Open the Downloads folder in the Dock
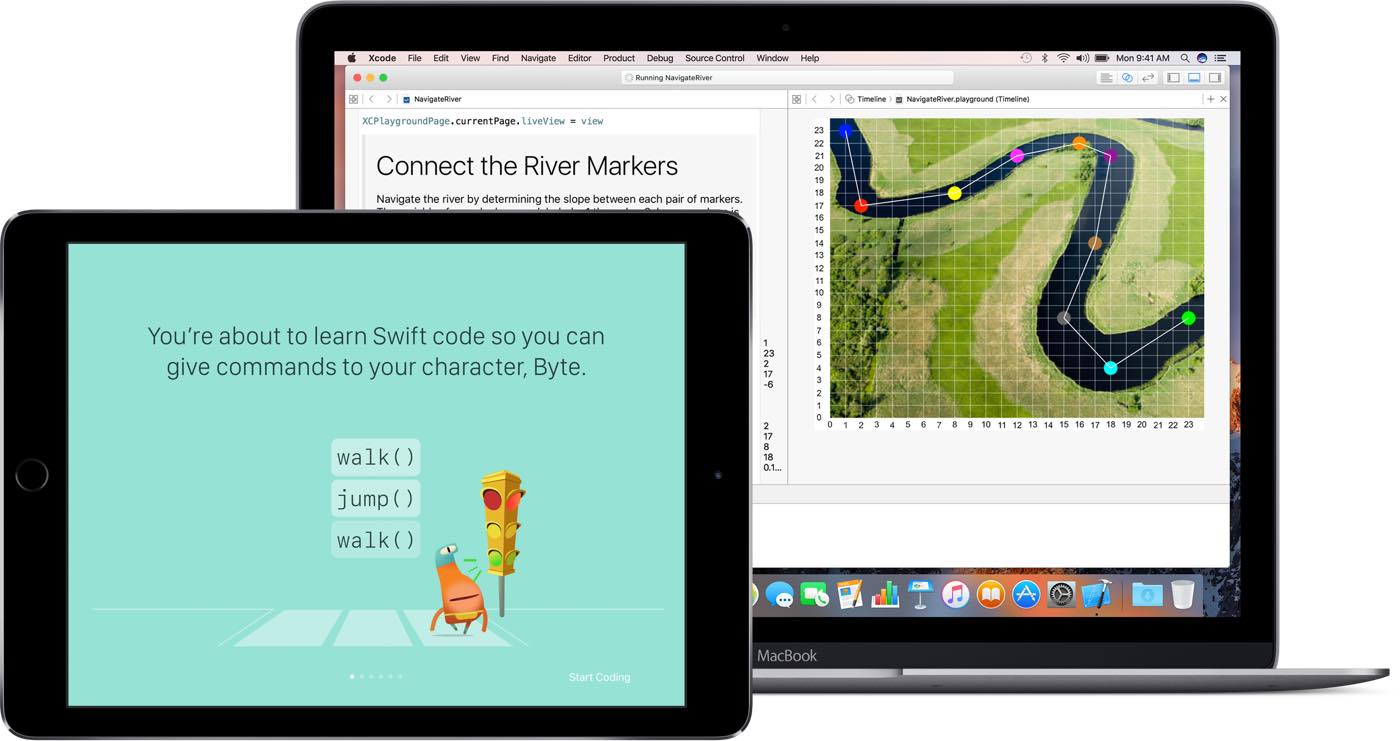Image resolution: width=1400 pixels, height=741 pixels. pos(1147,595)
